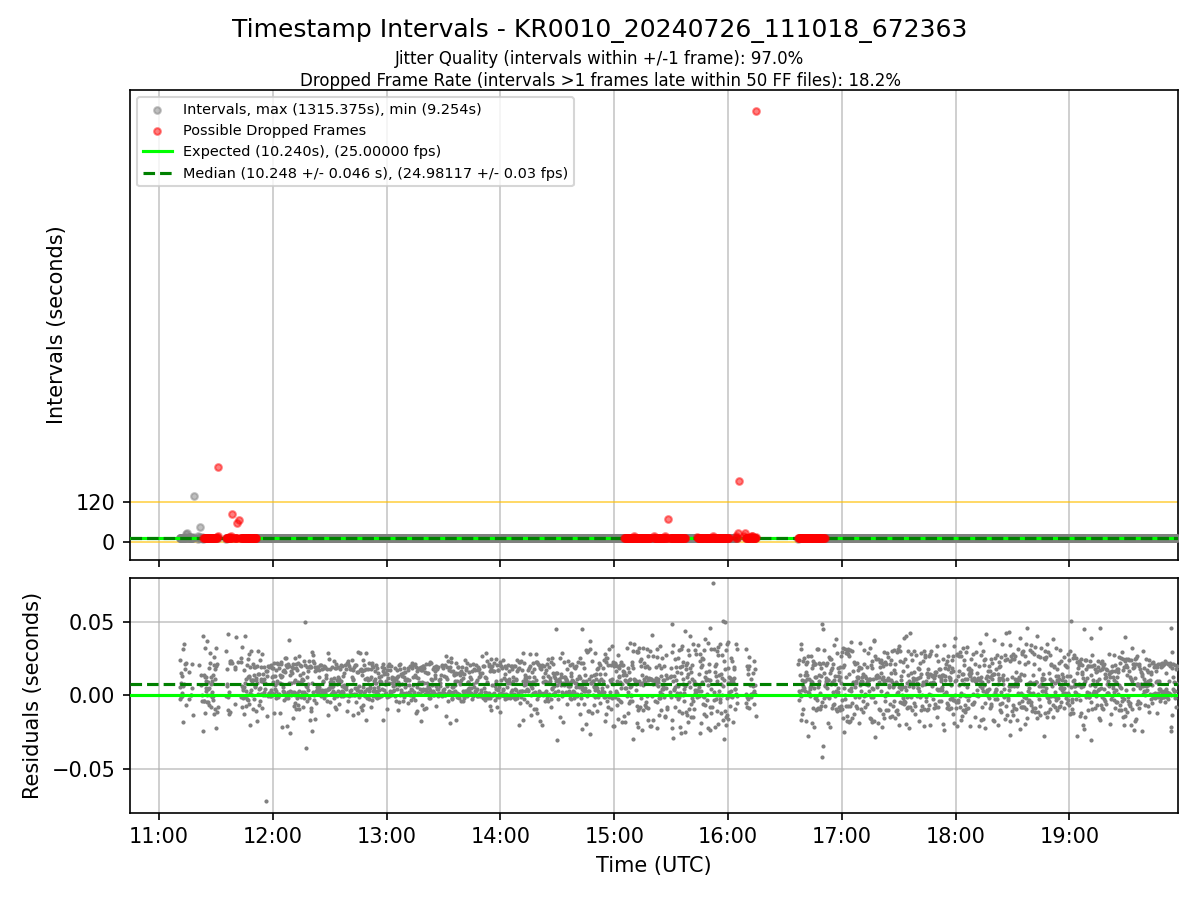Click the 'Expected (10.240s)' legend entry
Viewport: 1200px width, 900px height.
pyautogui.click(x=312, y=151)
